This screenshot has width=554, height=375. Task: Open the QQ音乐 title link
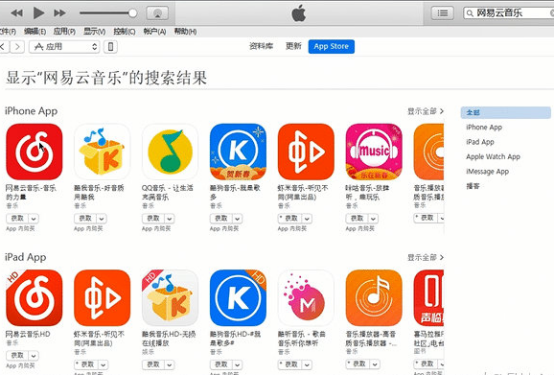(x=167, y=193)
